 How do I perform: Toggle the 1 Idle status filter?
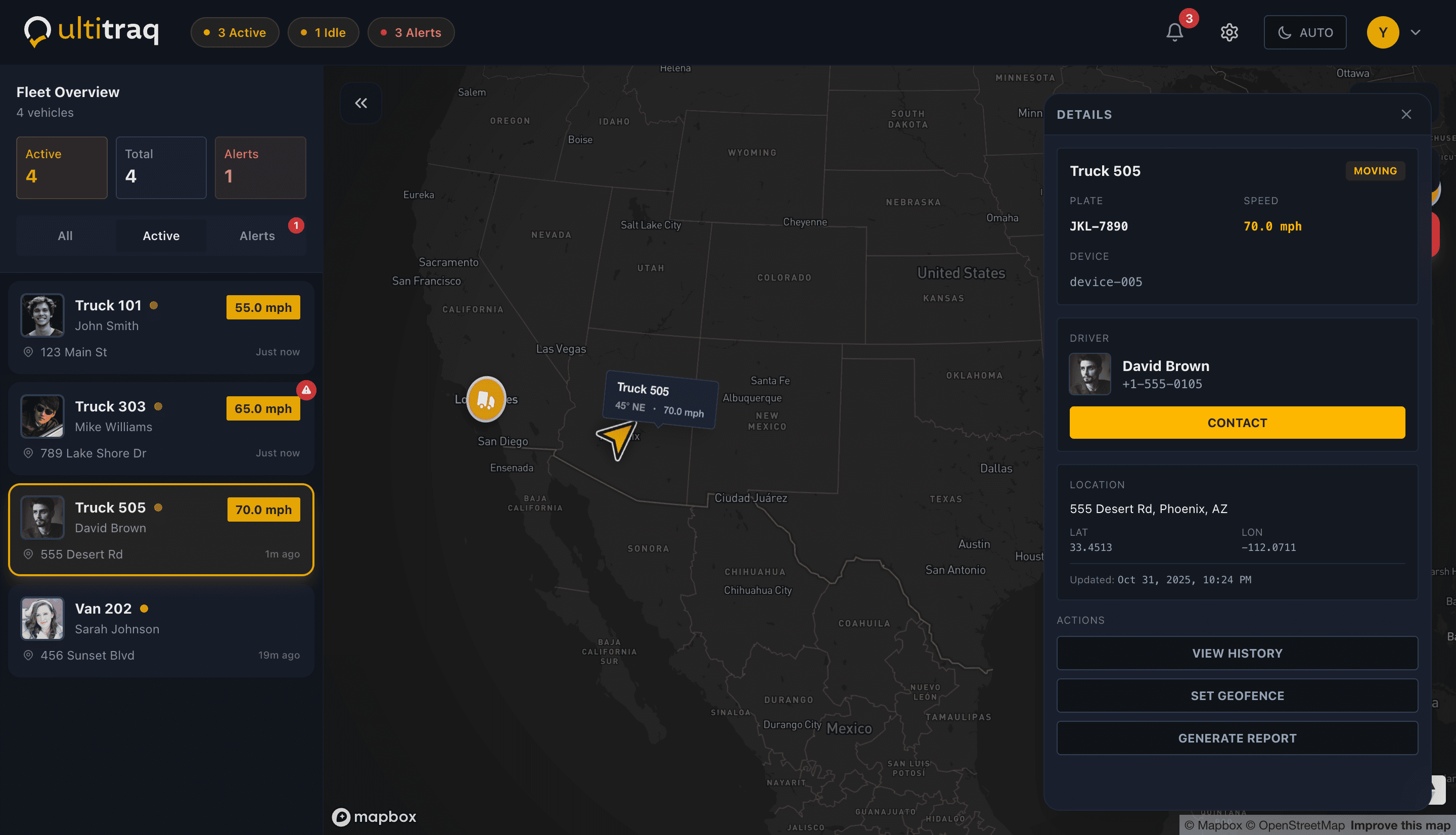(x=323, y=32)
